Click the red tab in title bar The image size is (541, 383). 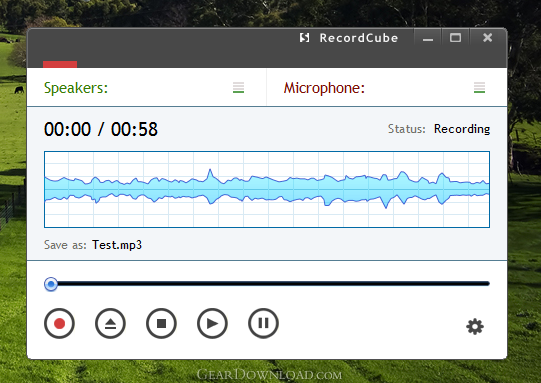point(60,64)
